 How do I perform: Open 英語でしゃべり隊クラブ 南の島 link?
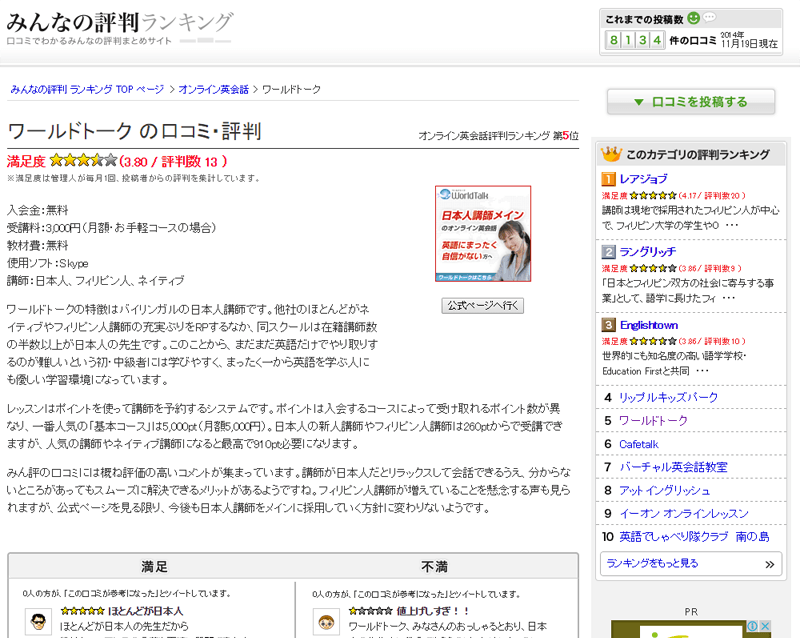pos(694,536)
